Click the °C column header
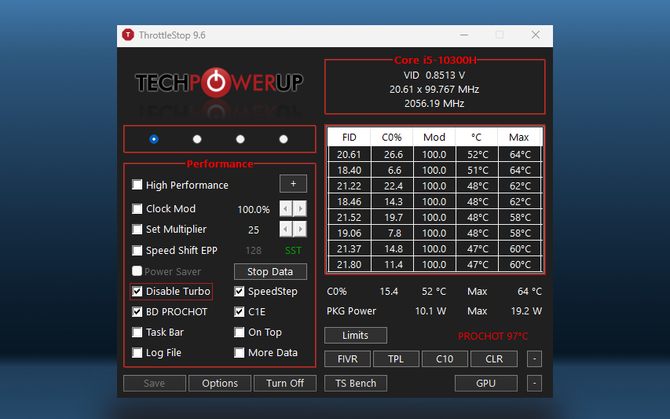Viewport: 670px width, 419px height. (x=476, y=137)
